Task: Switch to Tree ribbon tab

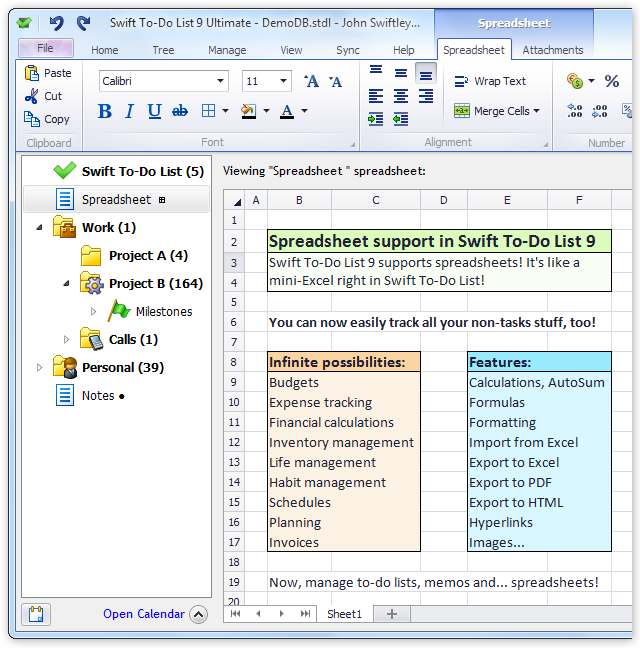Action: click(163, 50)
